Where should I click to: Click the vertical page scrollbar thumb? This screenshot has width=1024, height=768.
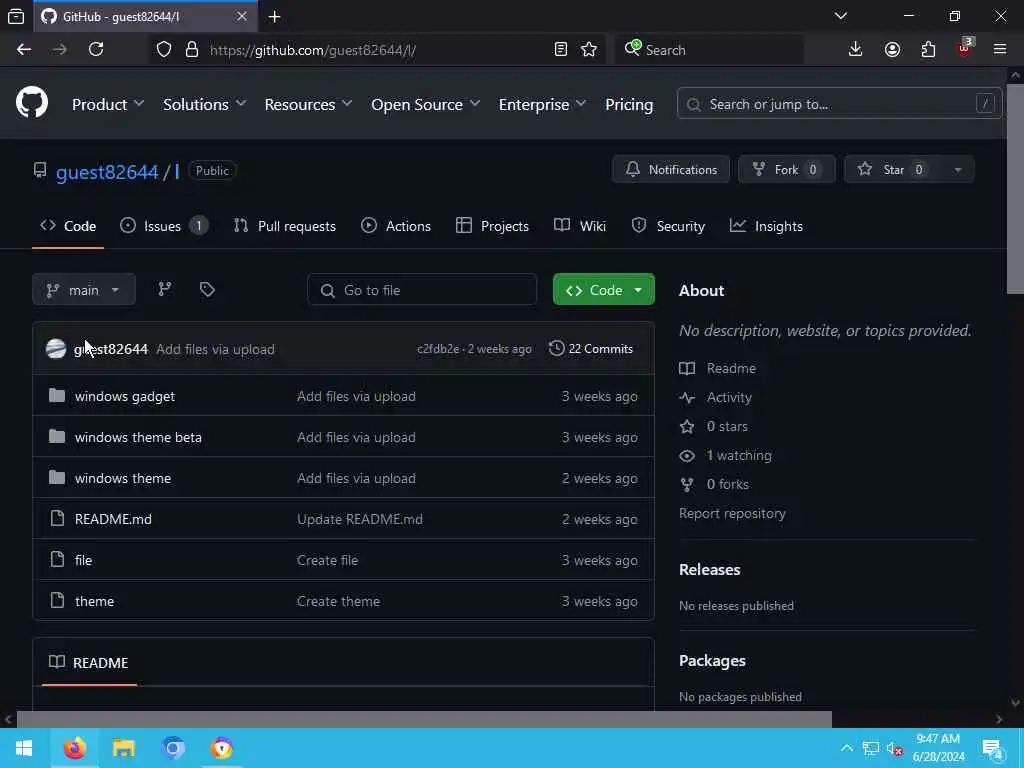pos(1015,189)
